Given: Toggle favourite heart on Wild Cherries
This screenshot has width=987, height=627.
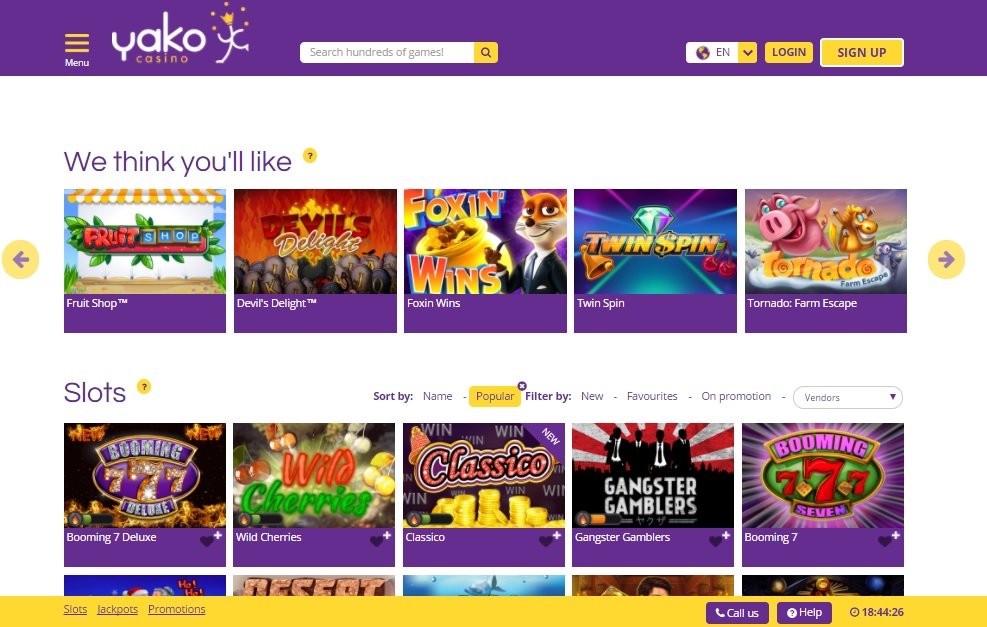Looking at the screenshot, I should pyautogui.click(x=380, y=539).
